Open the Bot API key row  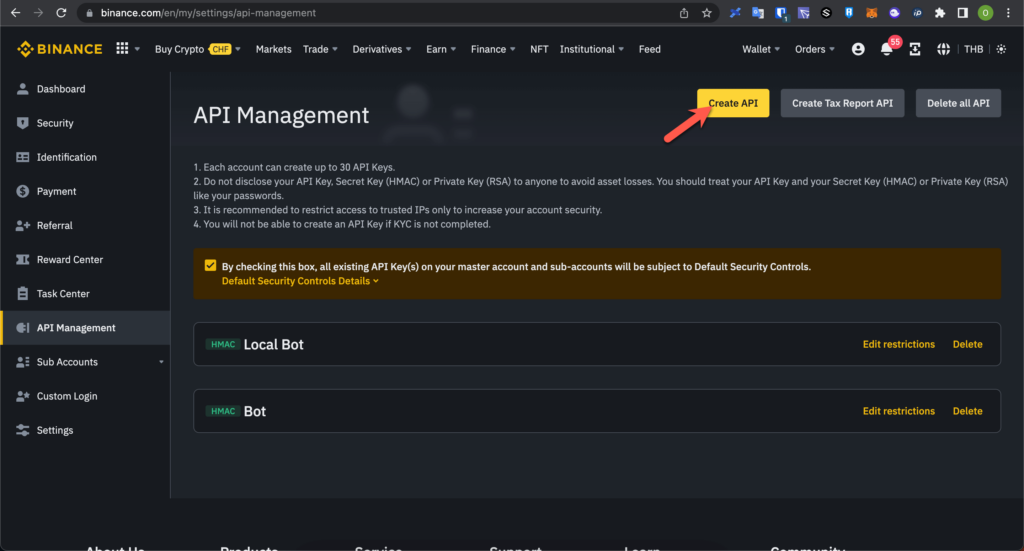(x=597, y=411)
